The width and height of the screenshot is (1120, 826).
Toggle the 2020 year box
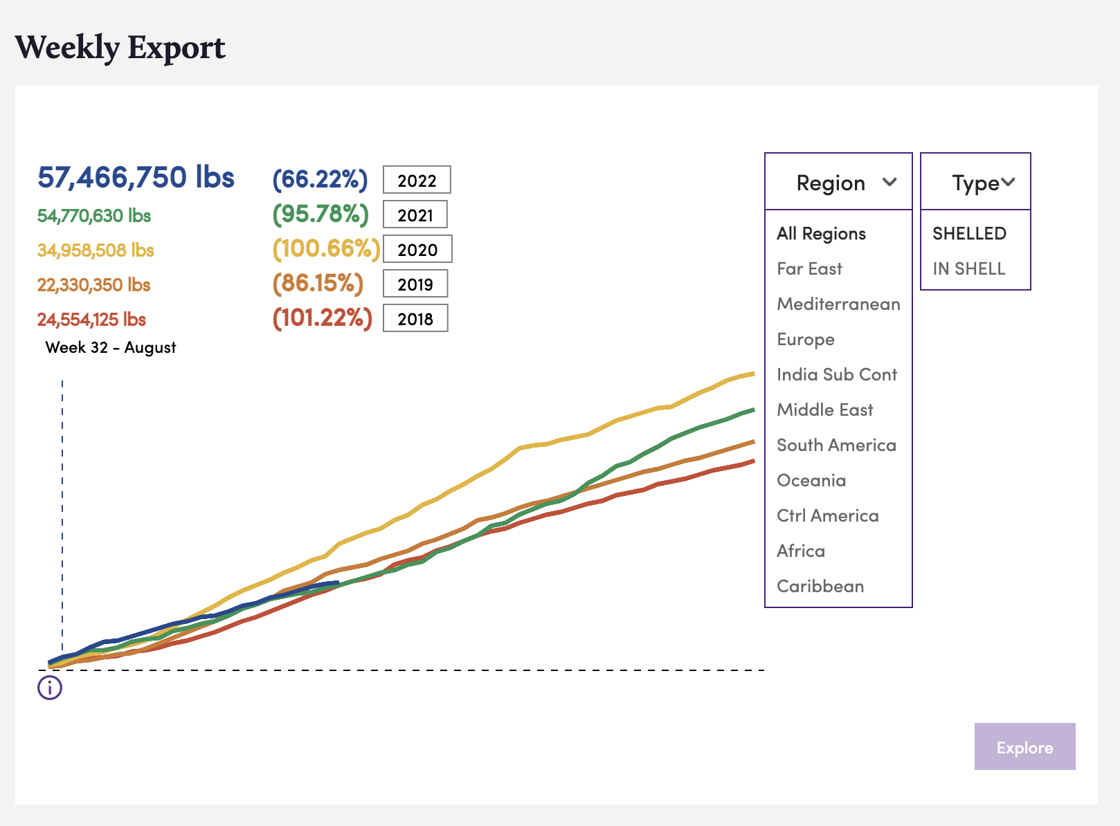tap(417, 249)
